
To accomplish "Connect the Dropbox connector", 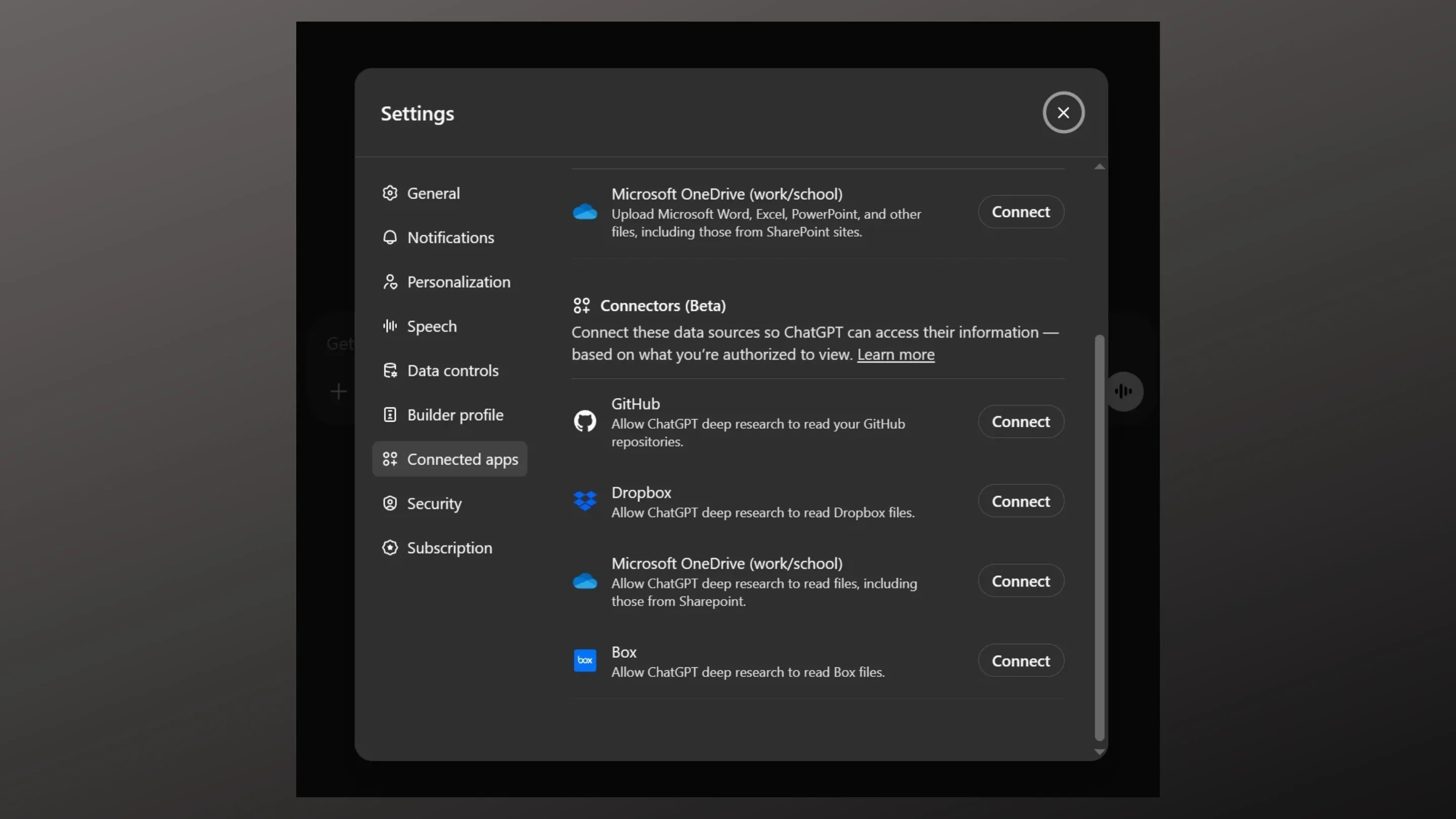I will click(1021, 502).
